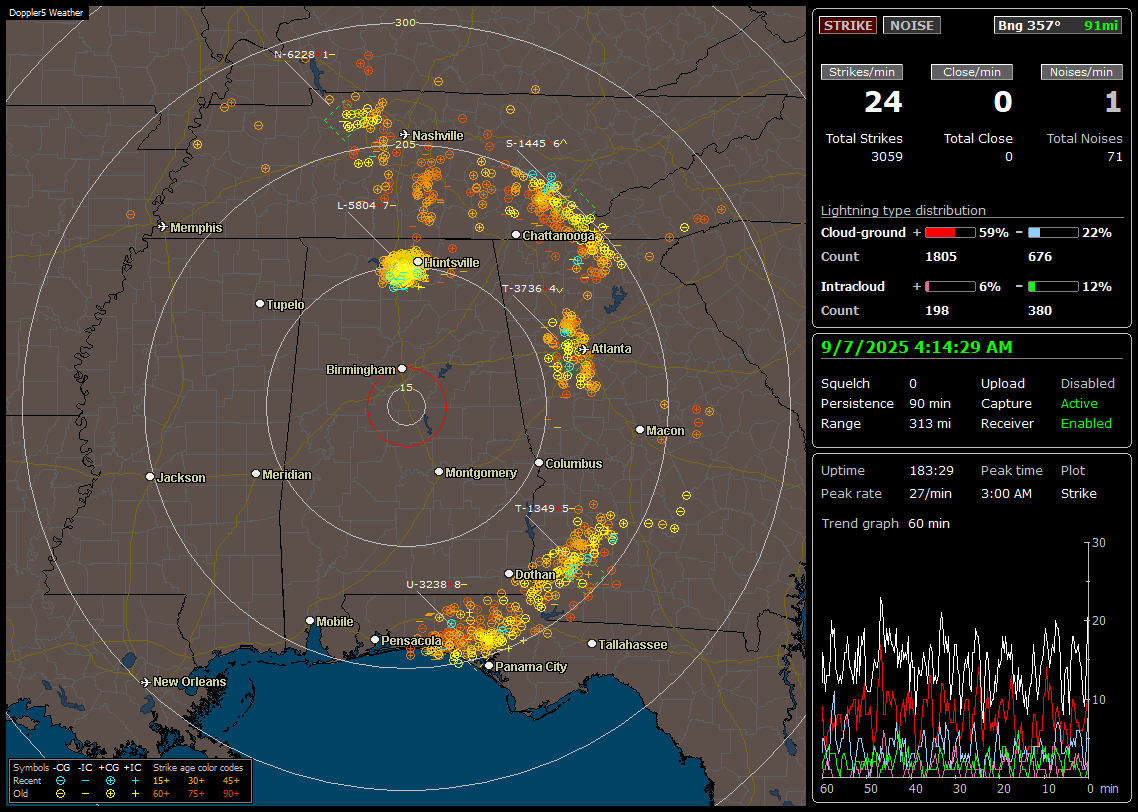Click the Upload status Disabled
1138x812 pixels.
click(x=1087, y=383)
